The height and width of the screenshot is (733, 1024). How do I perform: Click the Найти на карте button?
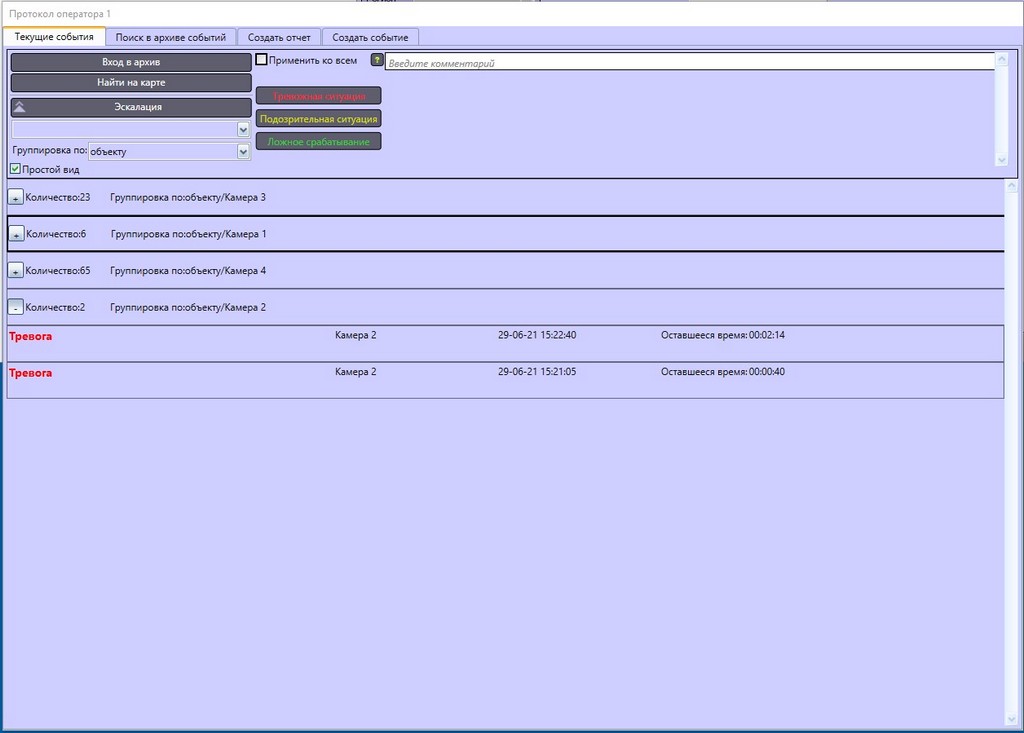(x=131, y=83)
